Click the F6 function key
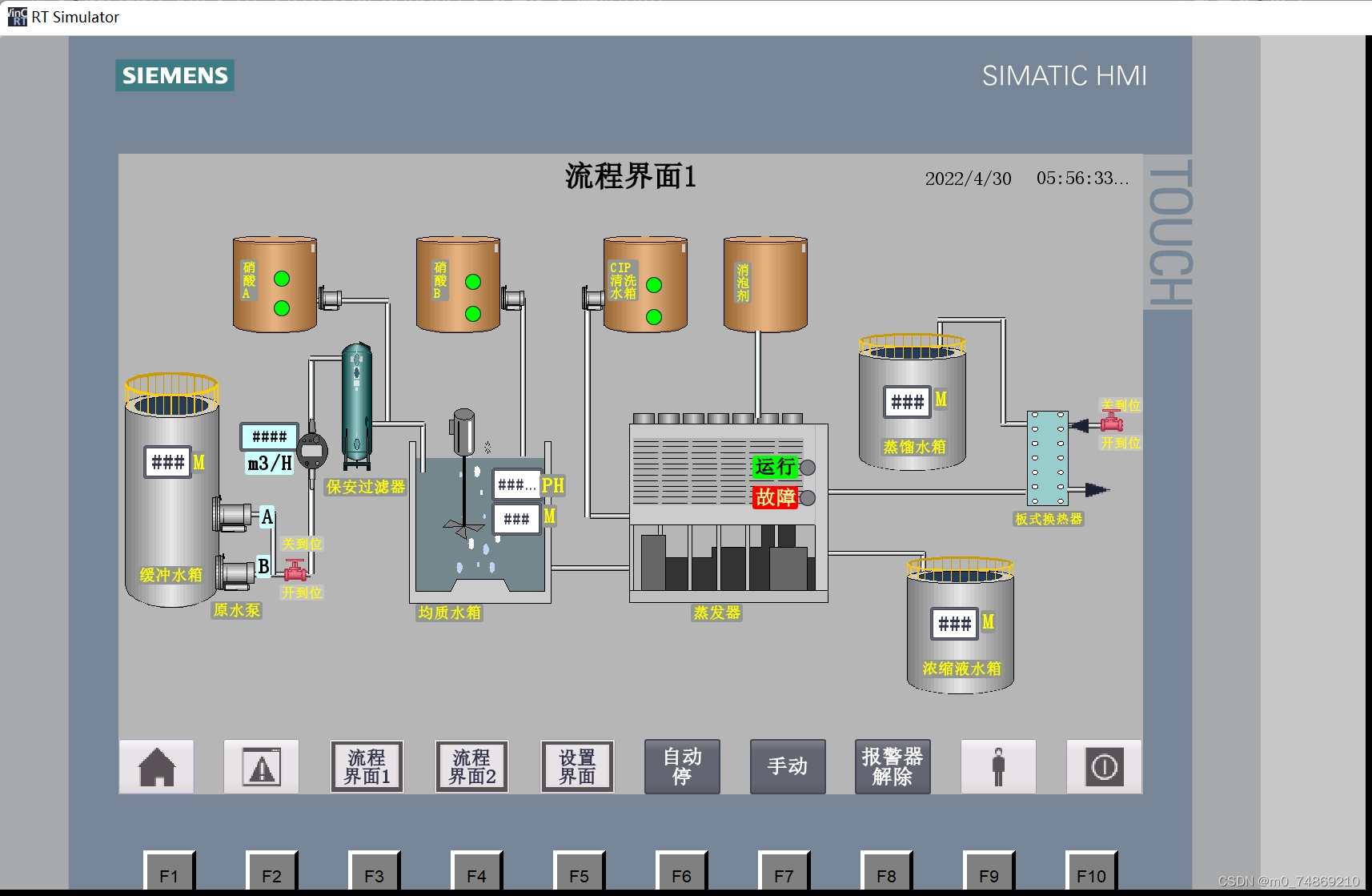1372x896 pixels. click(x=681, y=870)
